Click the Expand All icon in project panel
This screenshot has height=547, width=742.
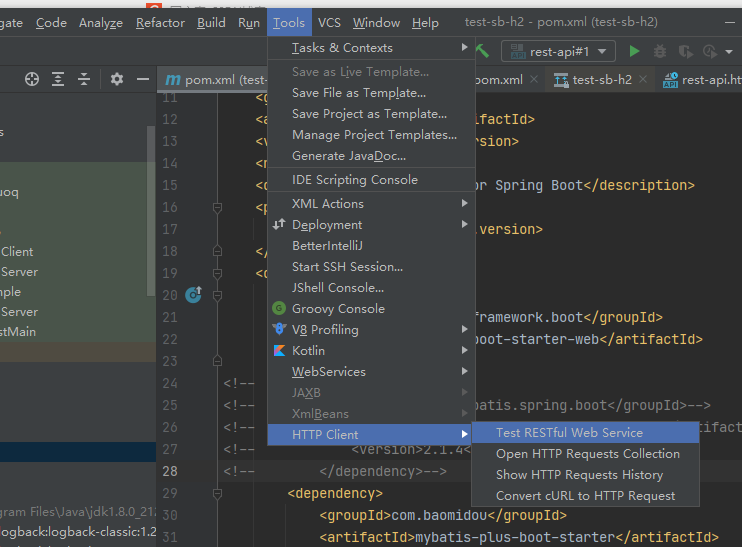point(58,79)
